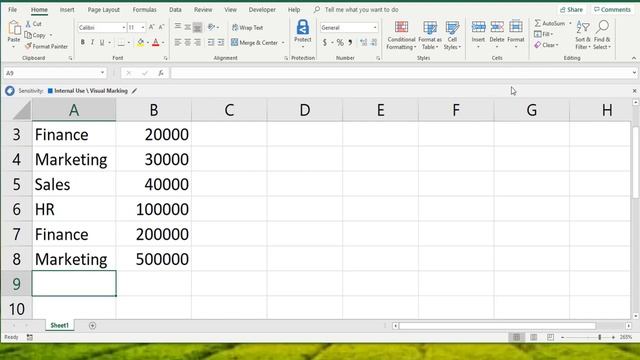Select the Sheet1 tab
This screenshot has width=640, height=360.
60,325
